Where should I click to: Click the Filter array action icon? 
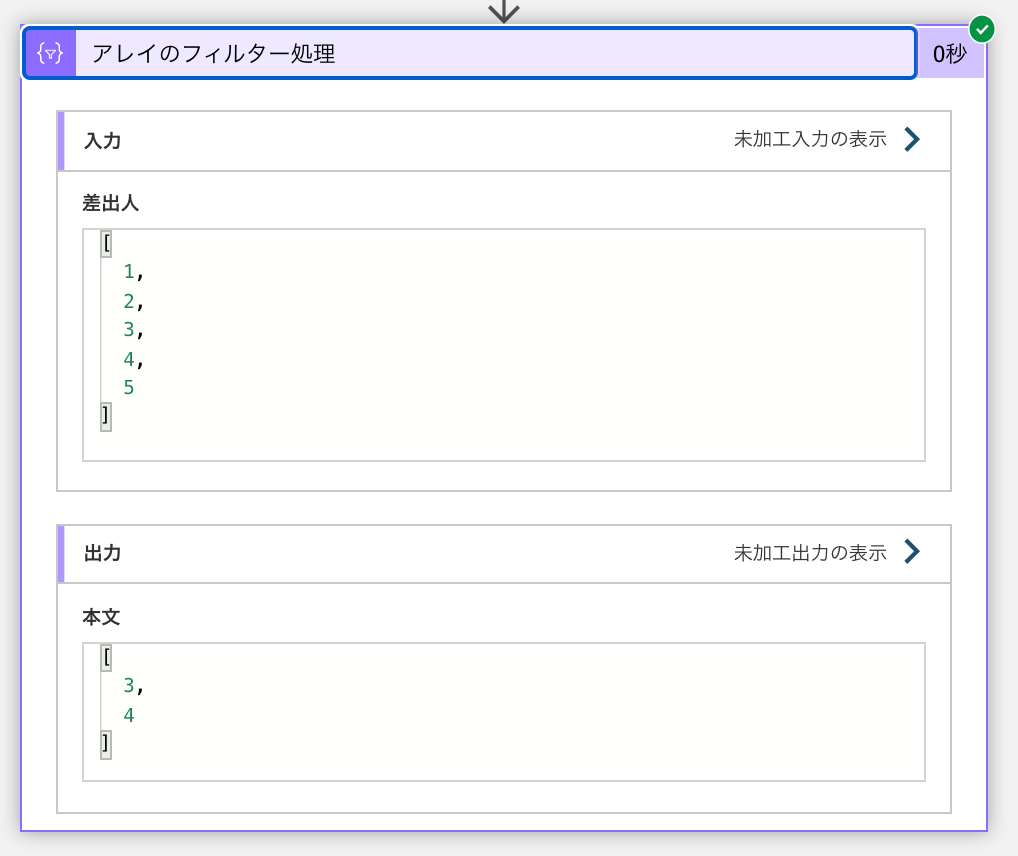pos(50,53)
